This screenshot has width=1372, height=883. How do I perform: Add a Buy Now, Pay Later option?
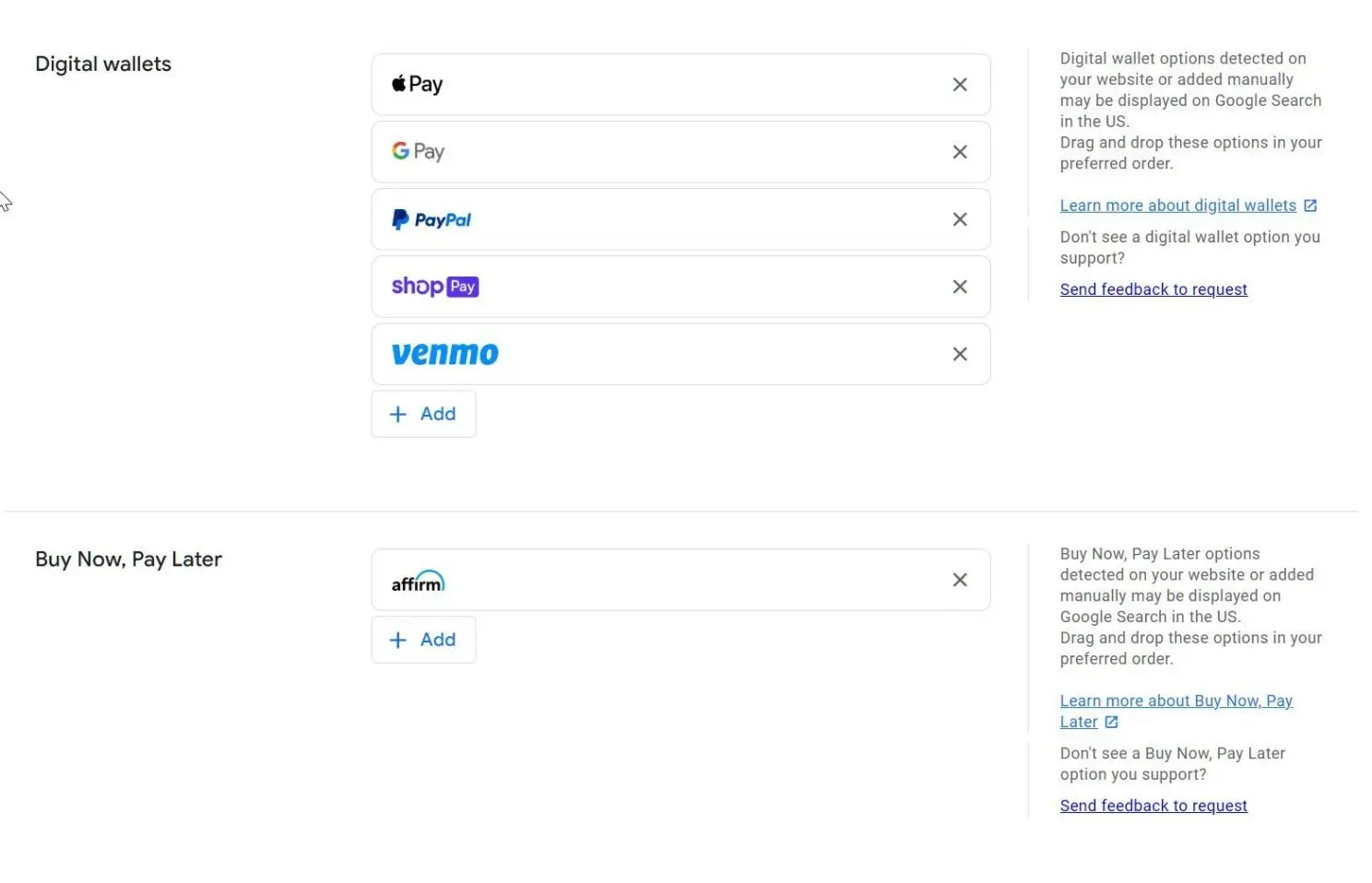(423, 640)
